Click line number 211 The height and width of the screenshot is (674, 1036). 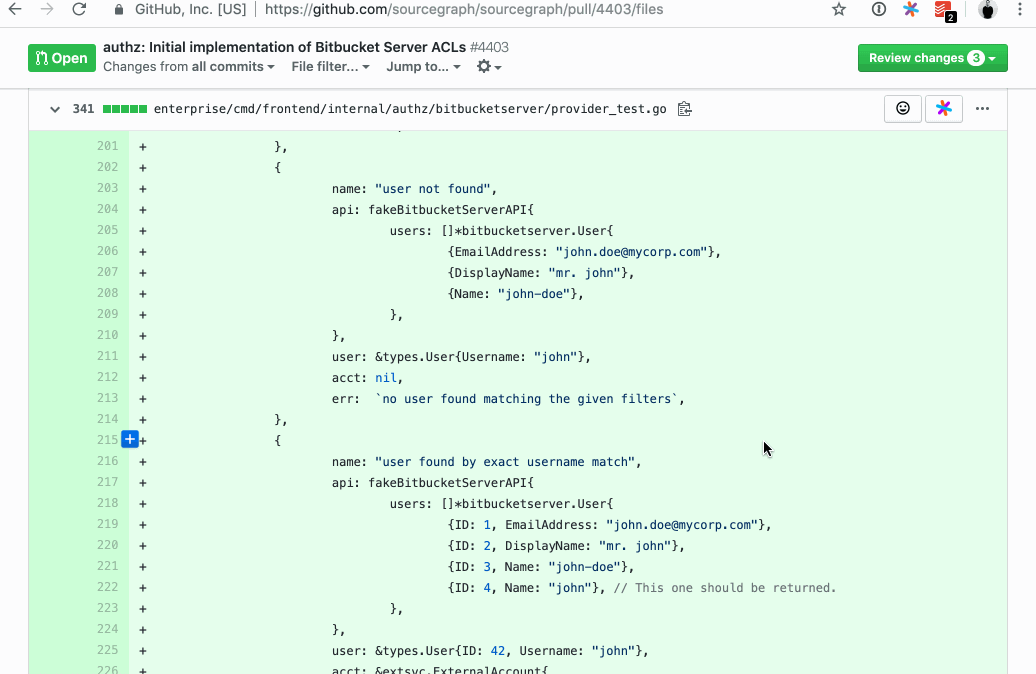pyautogui.click(x=107, y=356)
